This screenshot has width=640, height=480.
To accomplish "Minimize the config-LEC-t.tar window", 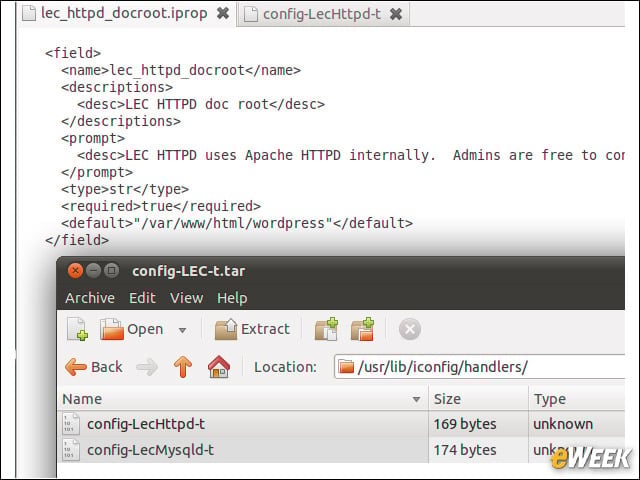I will tap(93, 271).
